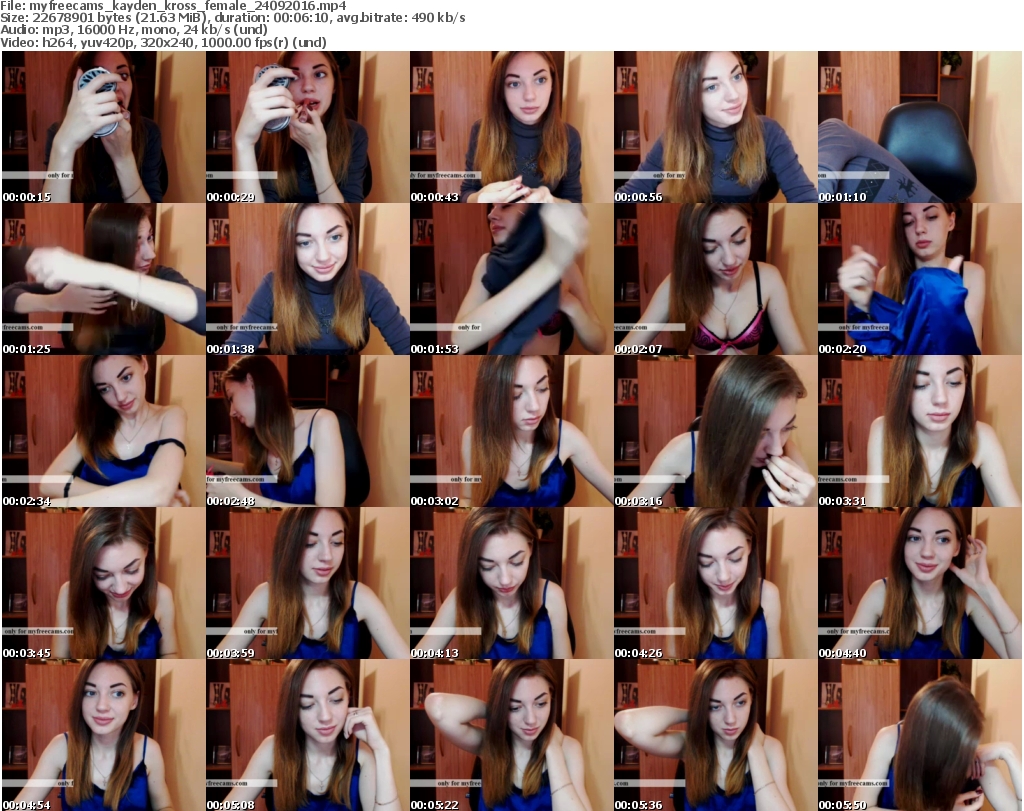Click the thumbnail timestamped 00:02:48

click(308, 431)
